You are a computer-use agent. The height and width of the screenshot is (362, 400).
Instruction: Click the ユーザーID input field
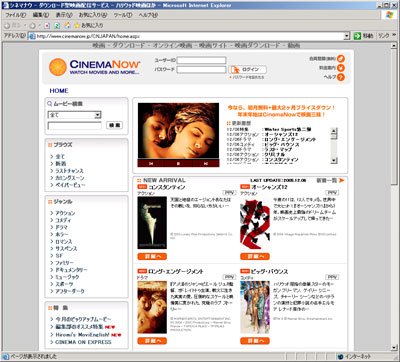tap(201, 60)
